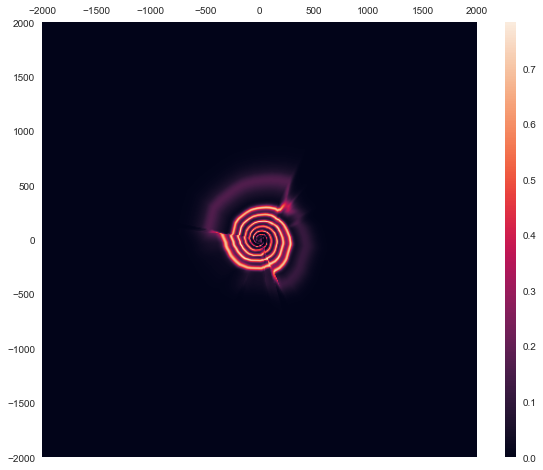The width and height of the screenshot is (543, 470).
Task: Click the colorbar tick label 0.0
Action: (x=529, y=459)
